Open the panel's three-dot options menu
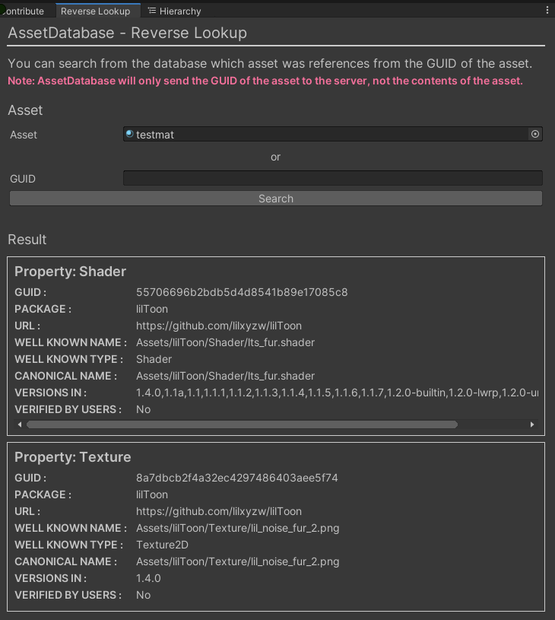The image size is (555, 620). [x=547, y=10]
